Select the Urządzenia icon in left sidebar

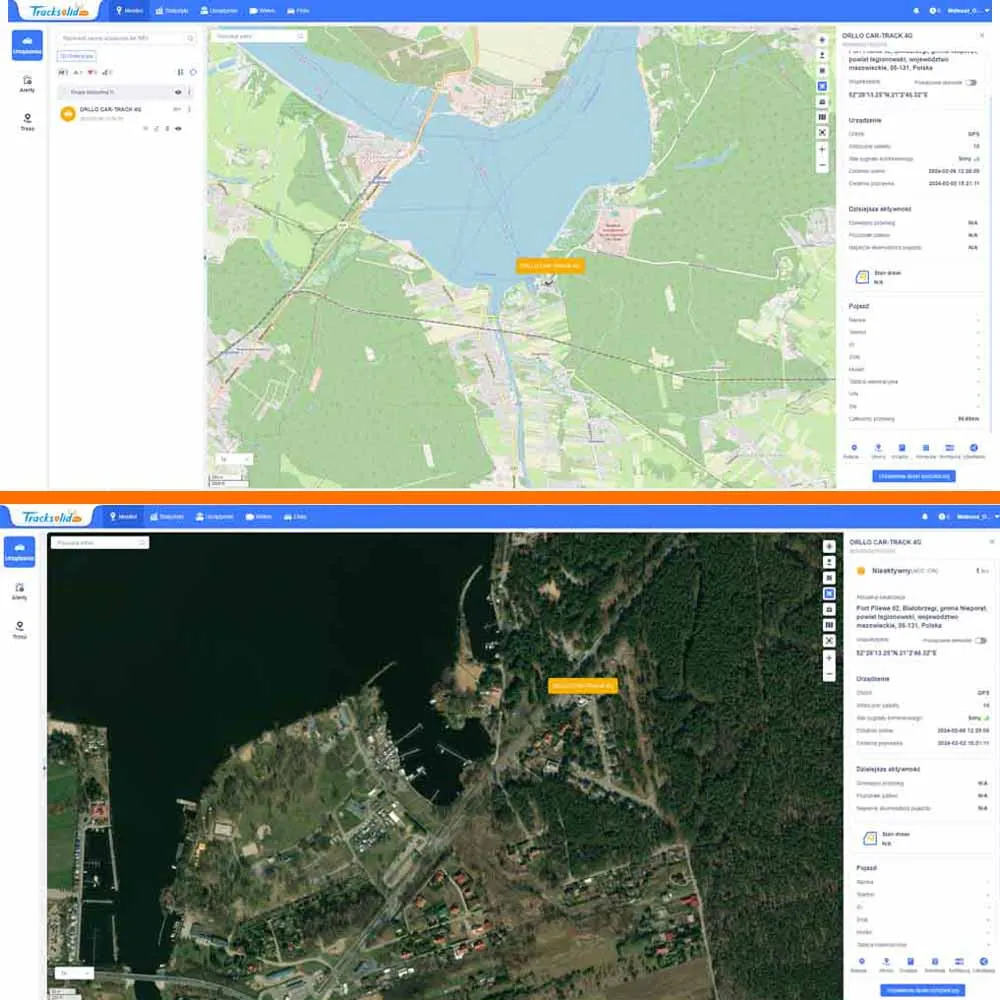[x=26, y=44]
